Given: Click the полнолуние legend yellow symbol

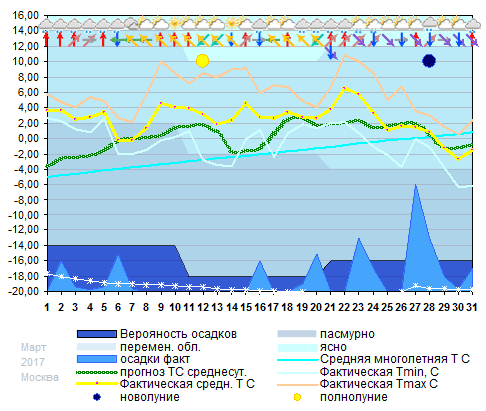Looking at the screenshot, I should [297, 397].
